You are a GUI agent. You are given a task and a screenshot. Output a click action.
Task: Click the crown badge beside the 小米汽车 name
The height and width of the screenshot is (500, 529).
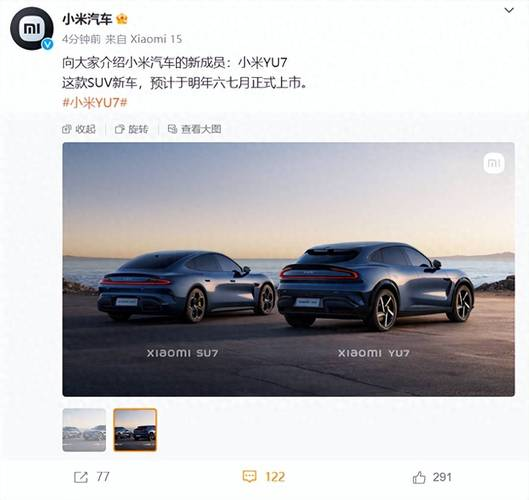pyautogui.click(x=121, y=19)
